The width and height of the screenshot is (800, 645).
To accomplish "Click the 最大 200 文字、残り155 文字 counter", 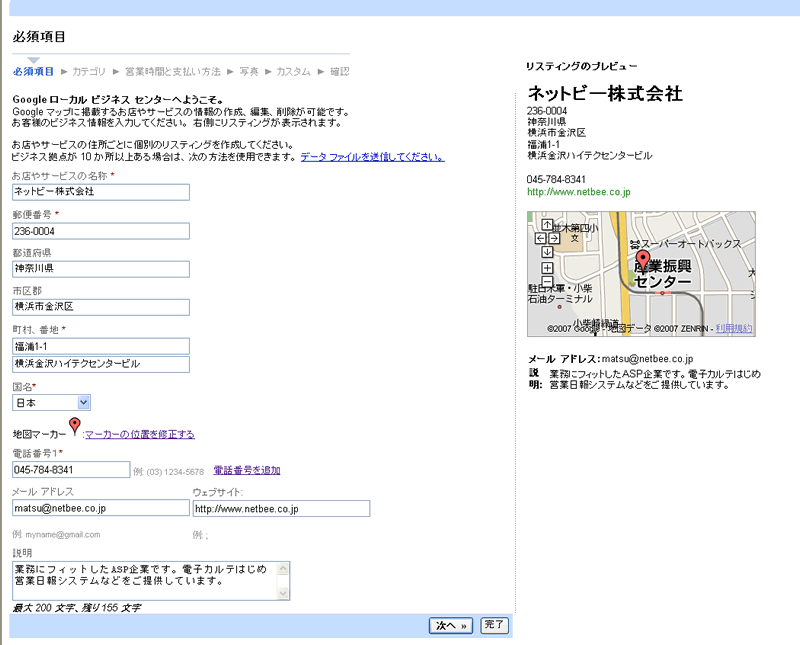I will pos(77,608).
